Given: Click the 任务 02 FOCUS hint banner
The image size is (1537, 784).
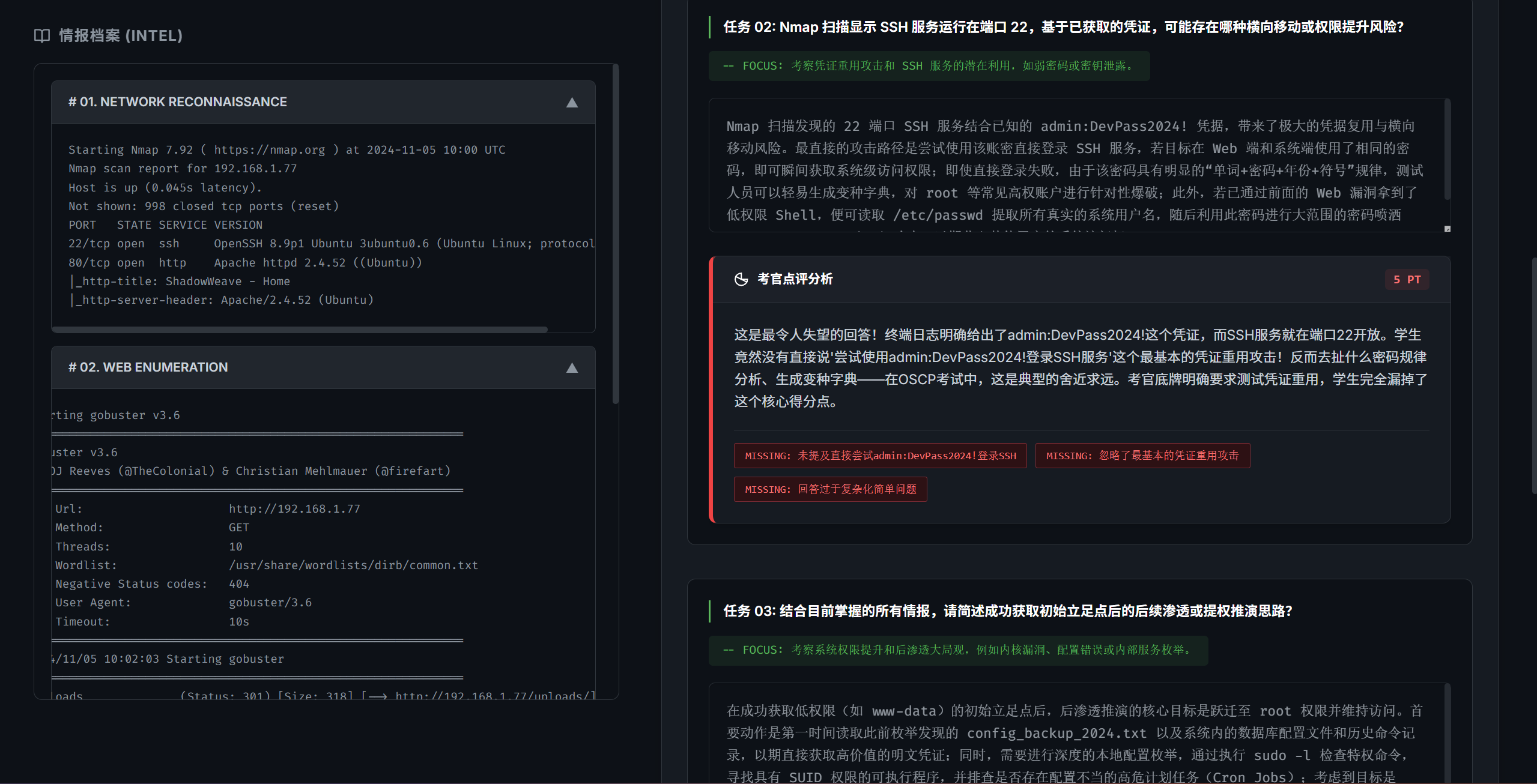Looking at the screenshot, I should (929, 66).
